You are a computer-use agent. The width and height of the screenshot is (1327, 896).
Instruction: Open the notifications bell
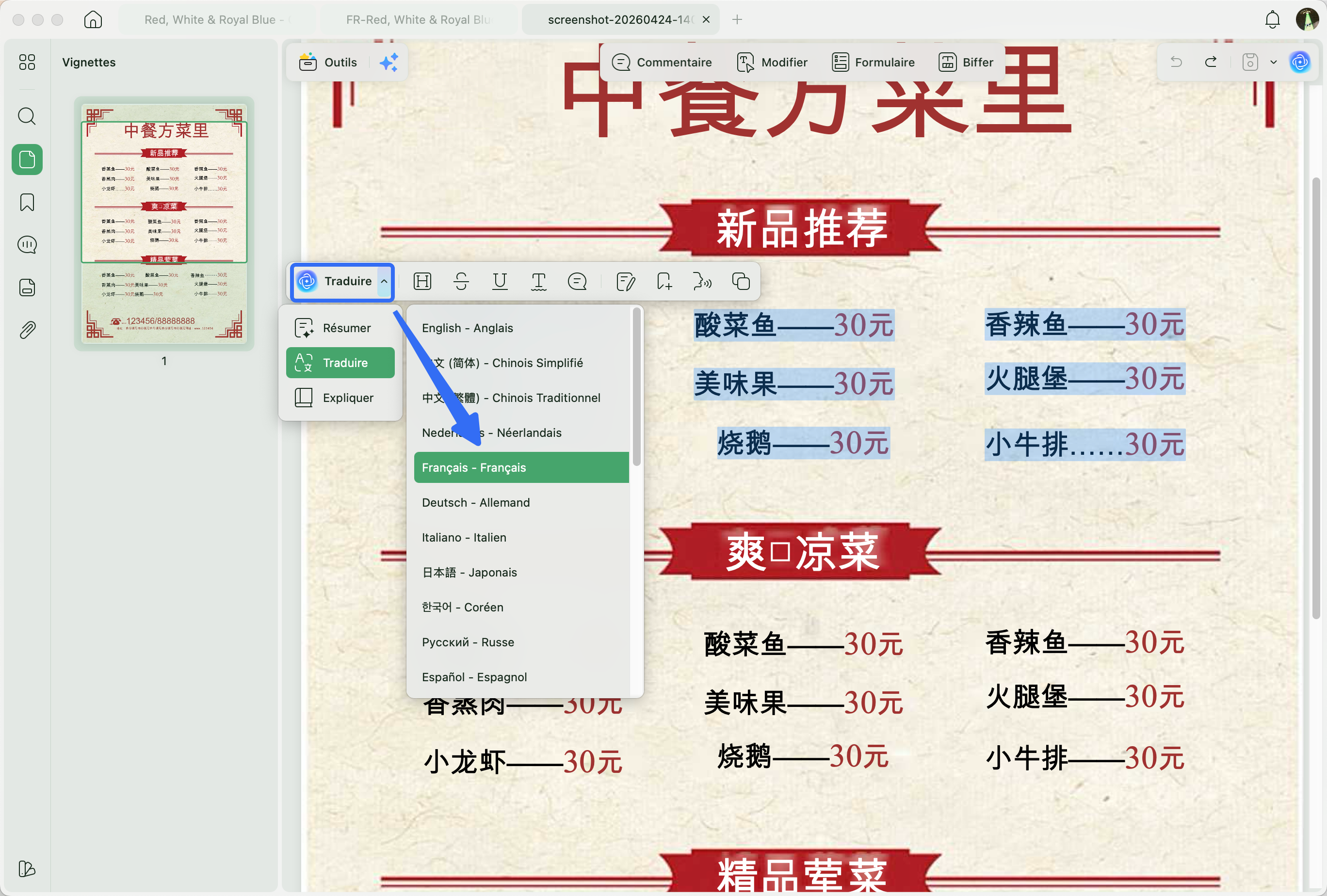1272,19
